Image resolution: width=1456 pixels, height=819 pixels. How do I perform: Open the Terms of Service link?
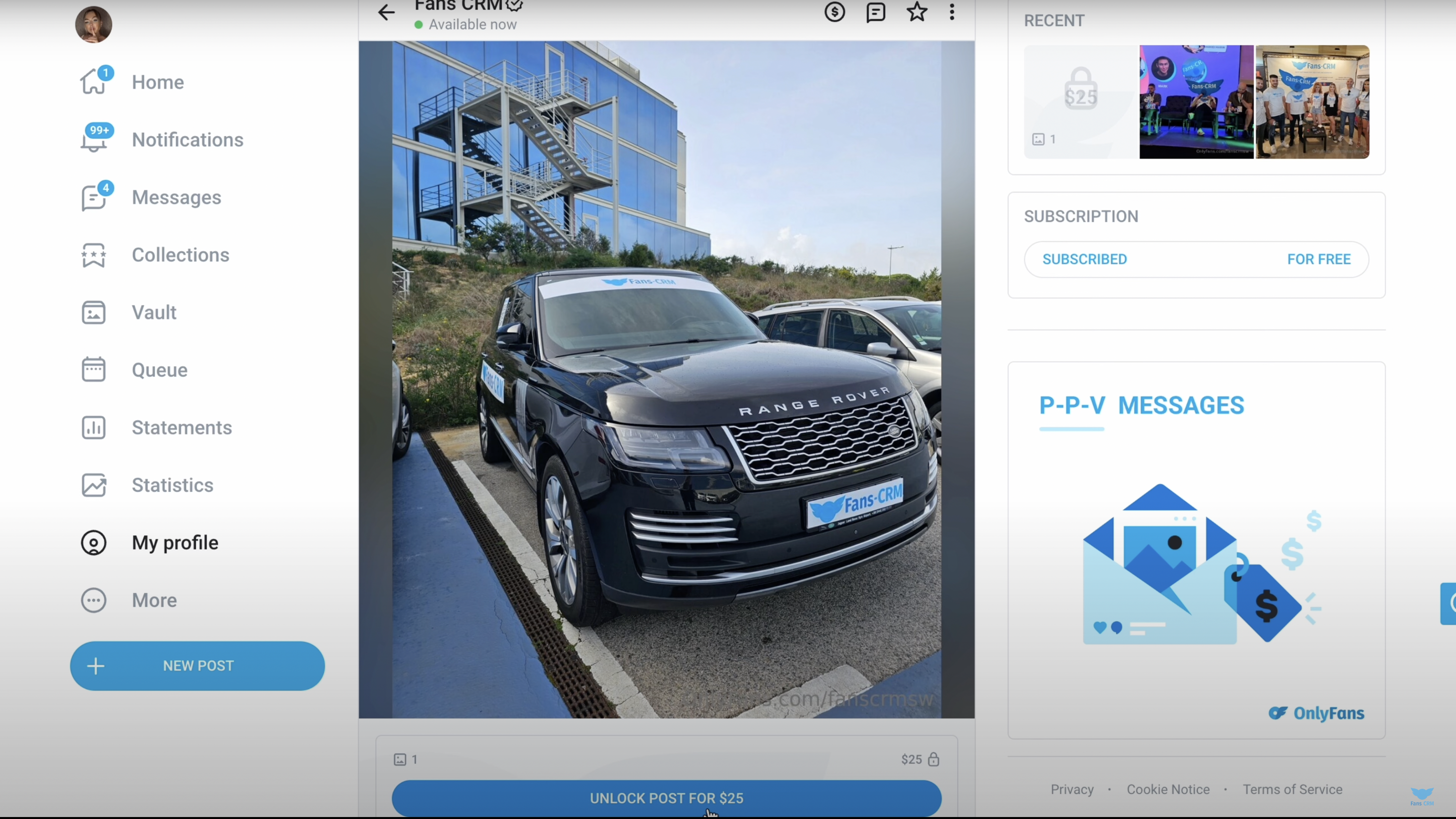[1292, 790]
